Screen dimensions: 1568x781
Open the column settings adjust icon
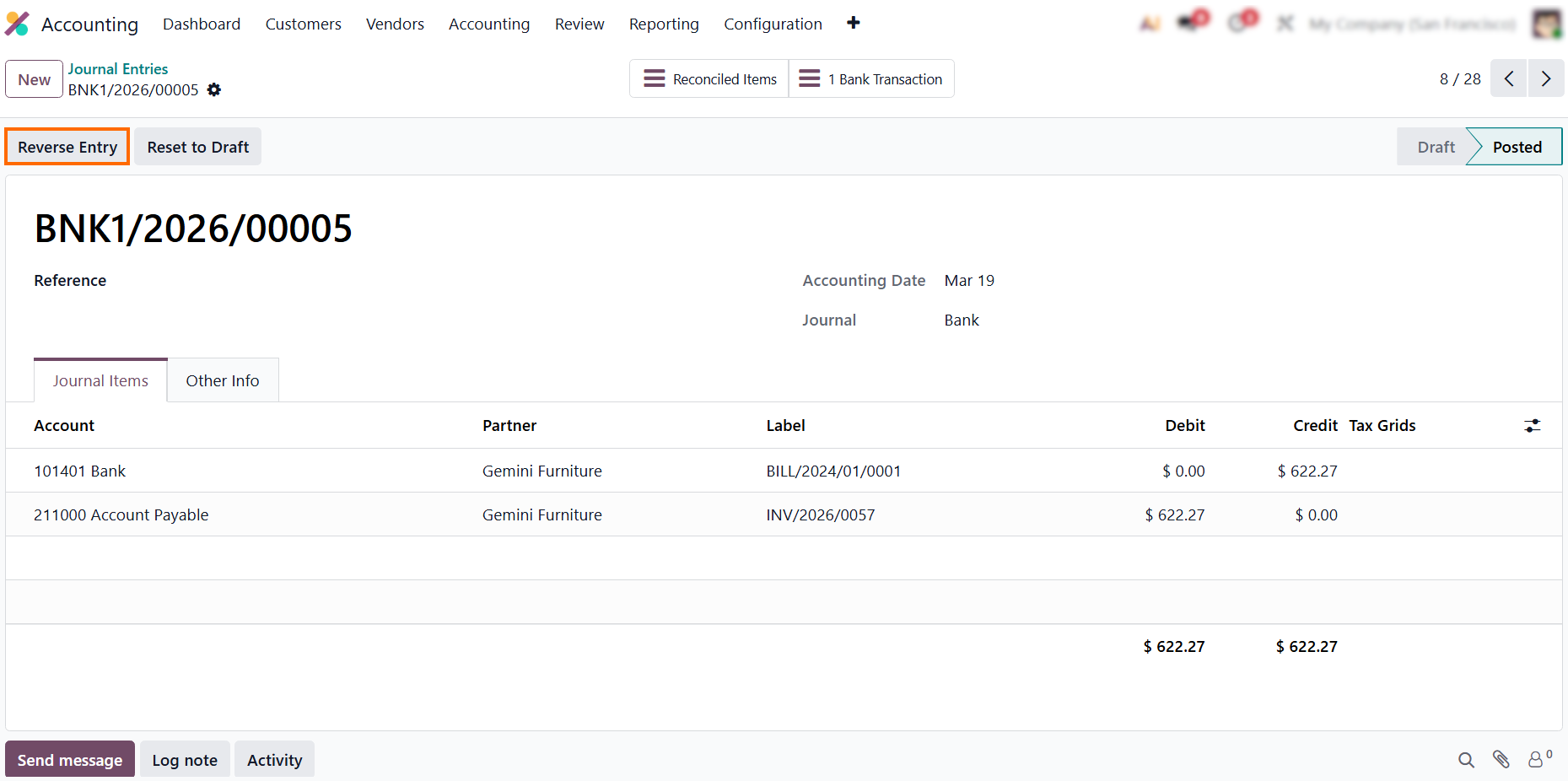click(x=1532, y=426)
